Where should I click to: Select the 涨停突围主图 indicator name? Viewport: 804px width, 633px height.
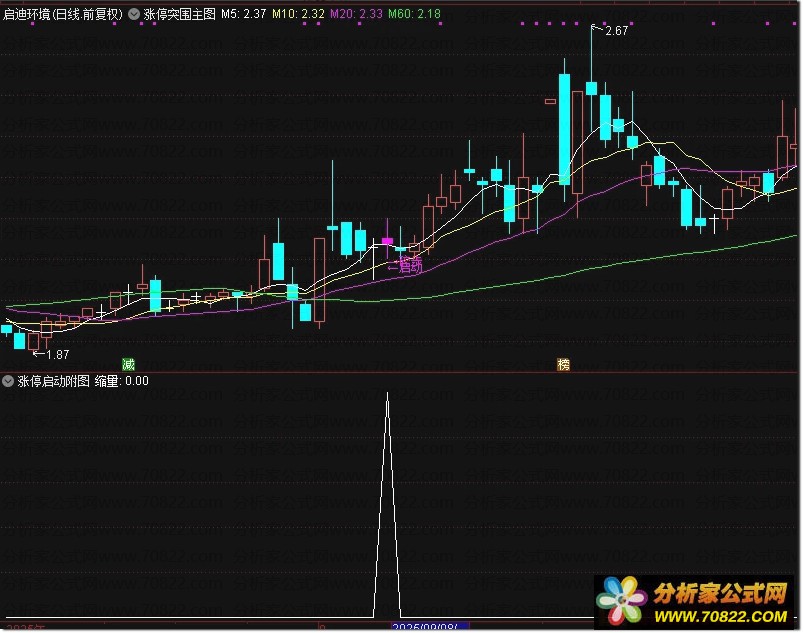[179, 14]
